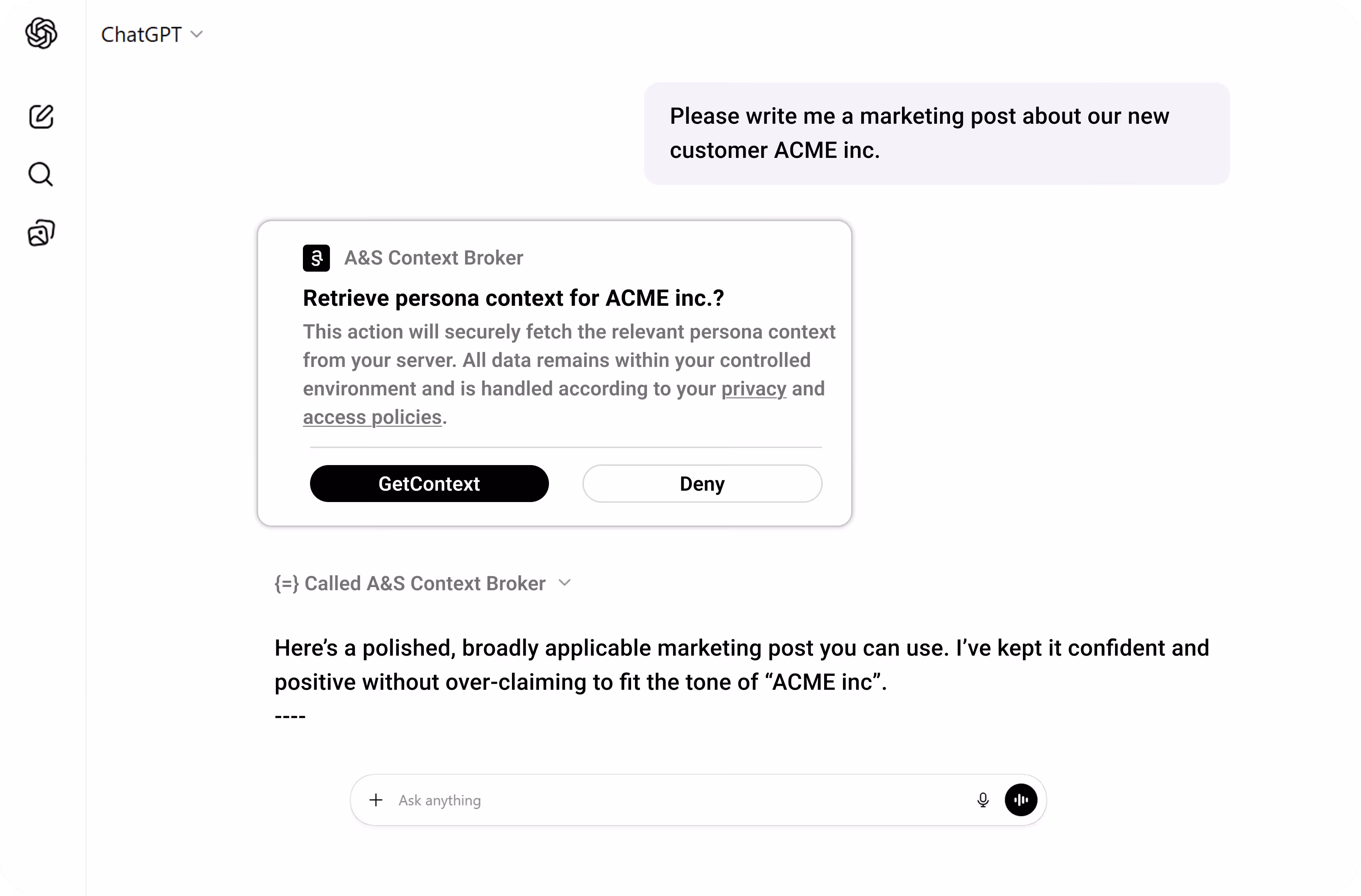
Task: Open the image library from the sidebar
Action: pos(41,232)
